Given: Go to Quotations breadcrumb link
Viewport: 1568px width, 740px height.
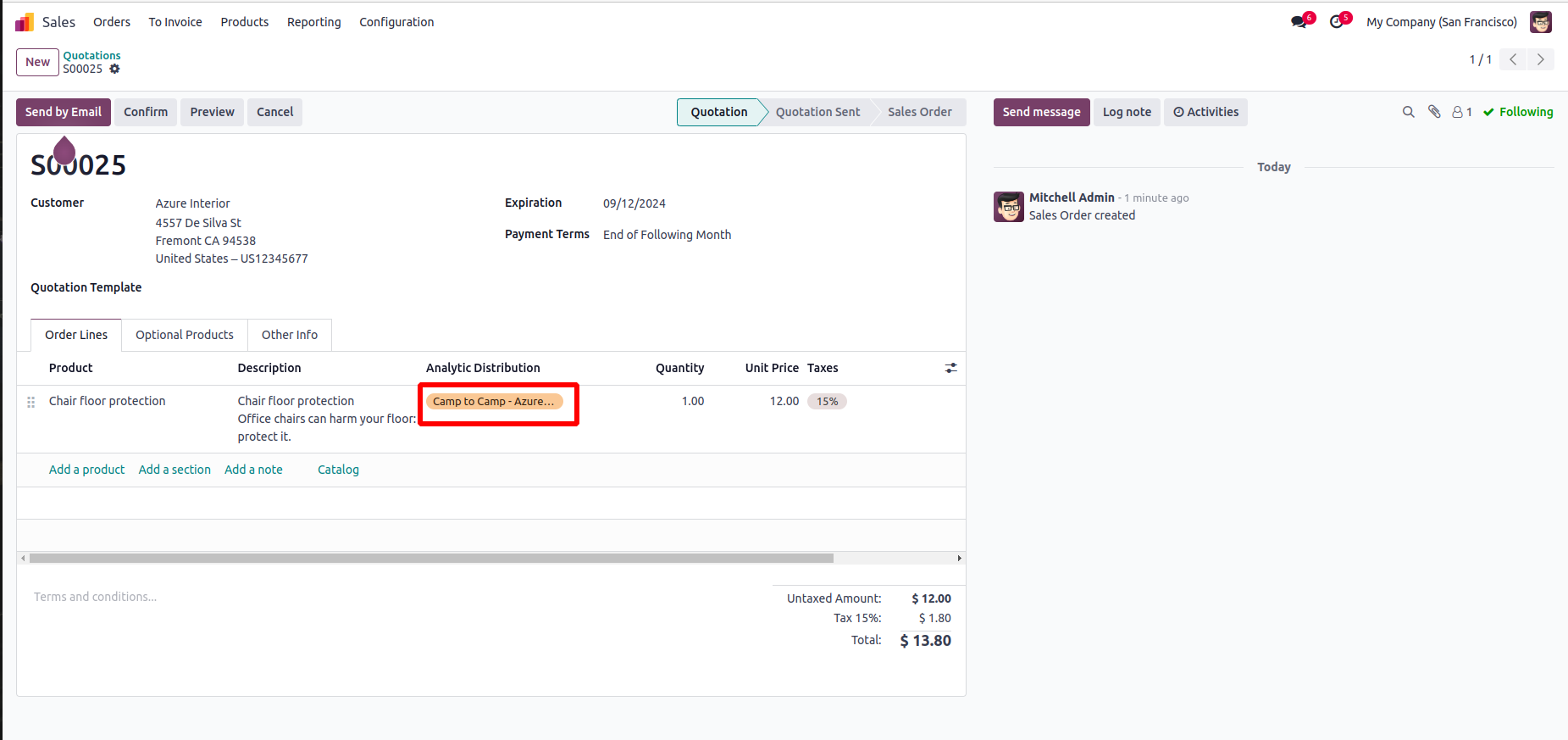Looking at the screenshot, I should 92,56.
